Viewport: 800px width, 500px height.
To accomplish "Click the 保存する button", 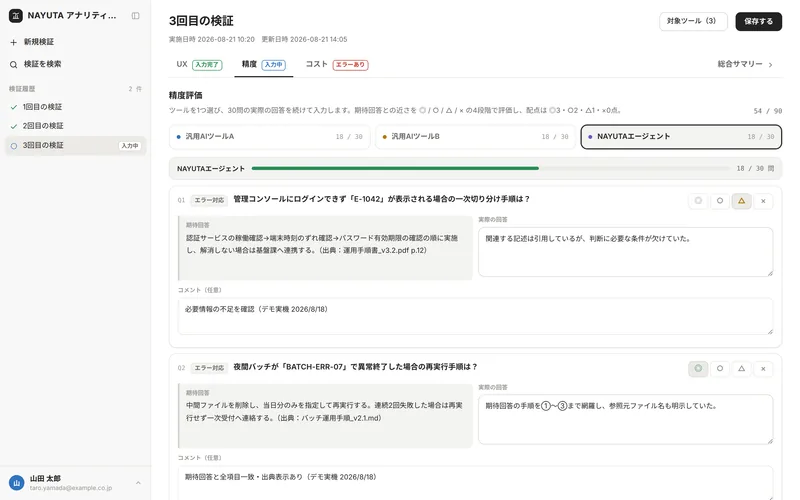I will [x=758, y=21].
